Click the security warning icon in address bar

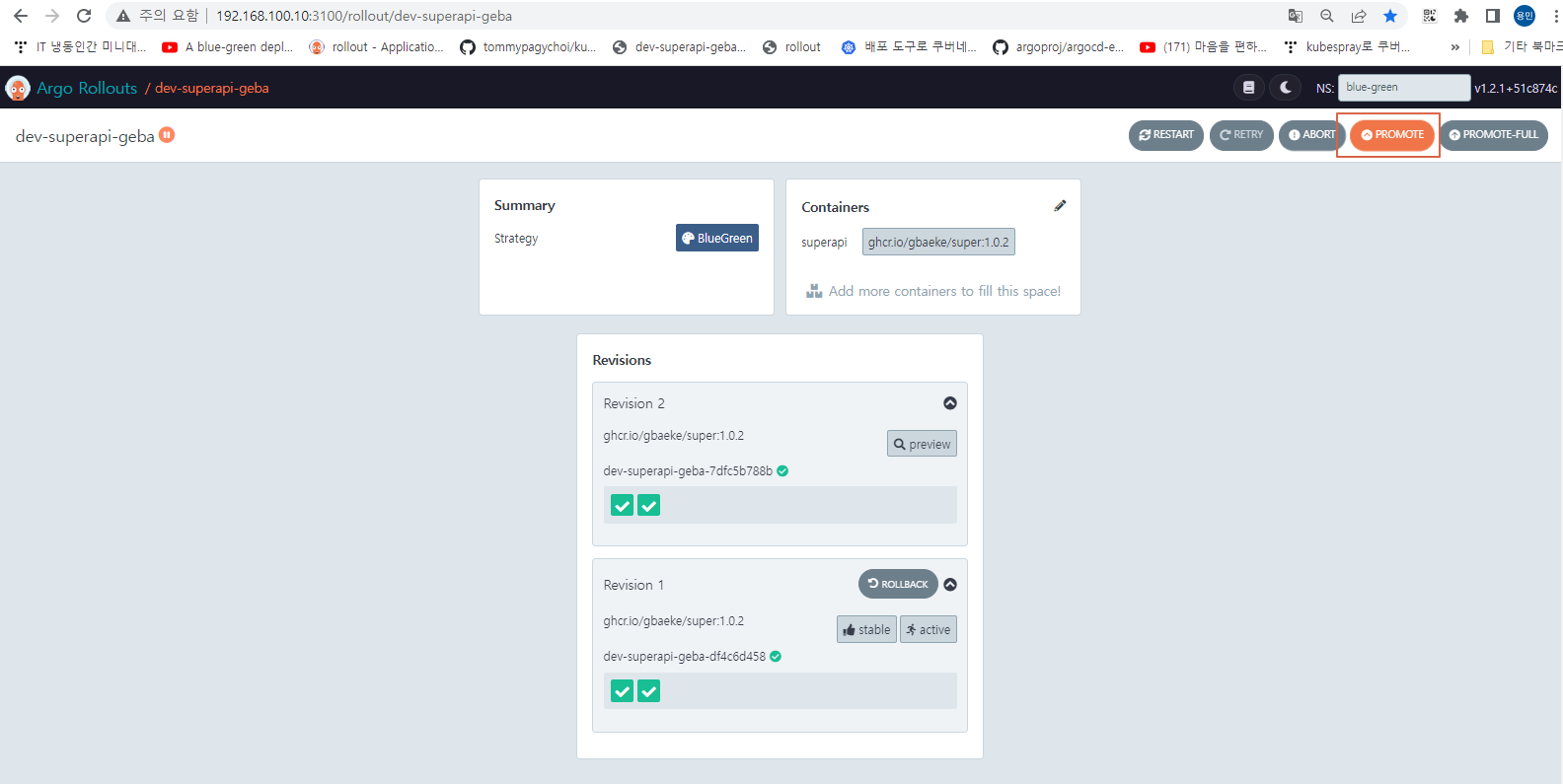coord(123,16)
